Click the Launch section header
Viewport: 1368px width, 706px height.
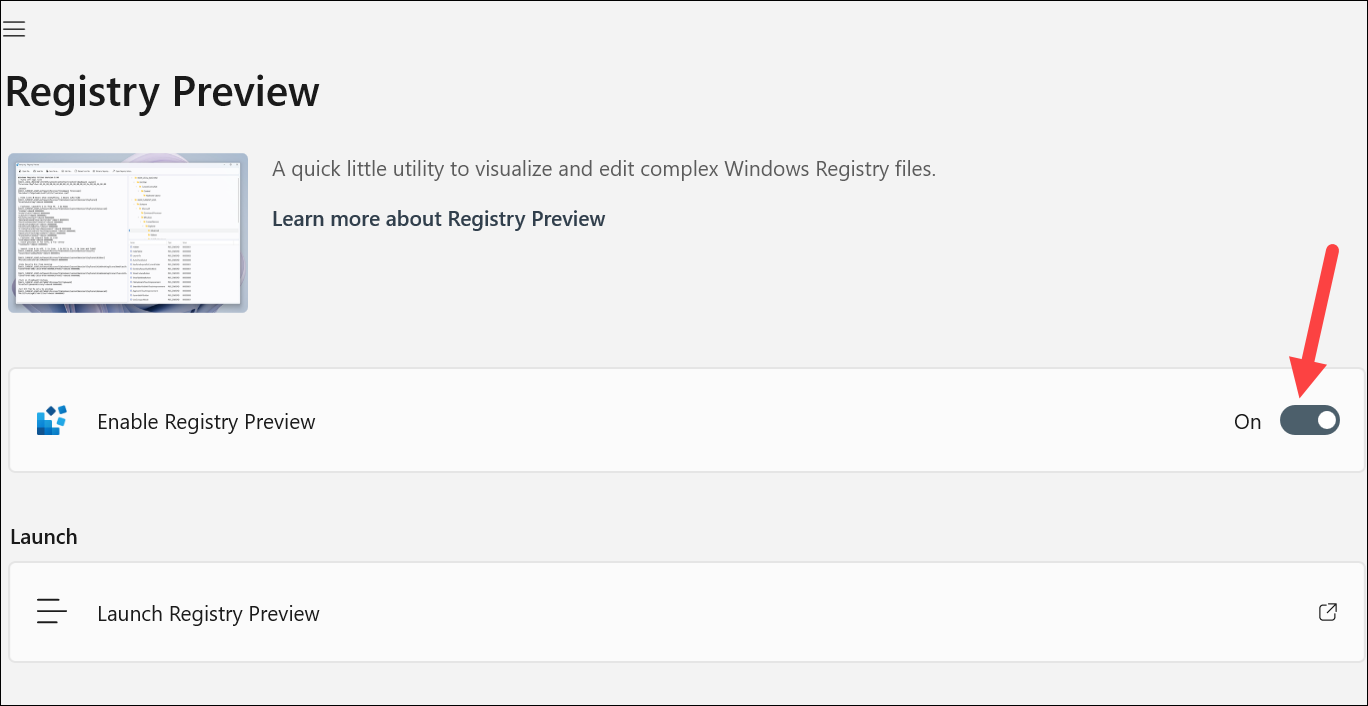click(44, 537)
